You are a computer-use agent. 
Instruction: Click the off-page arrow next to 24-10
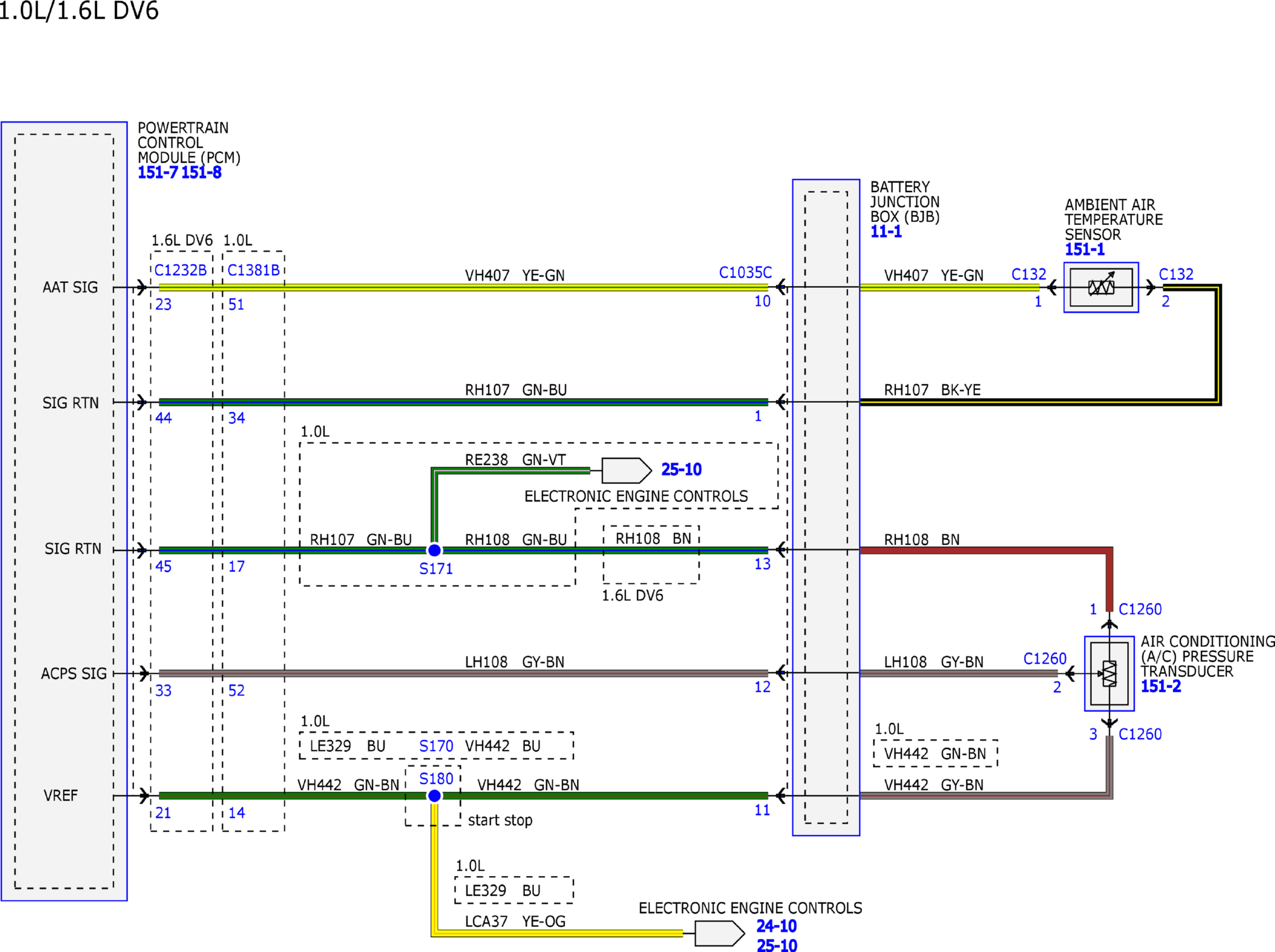(720, 933)
